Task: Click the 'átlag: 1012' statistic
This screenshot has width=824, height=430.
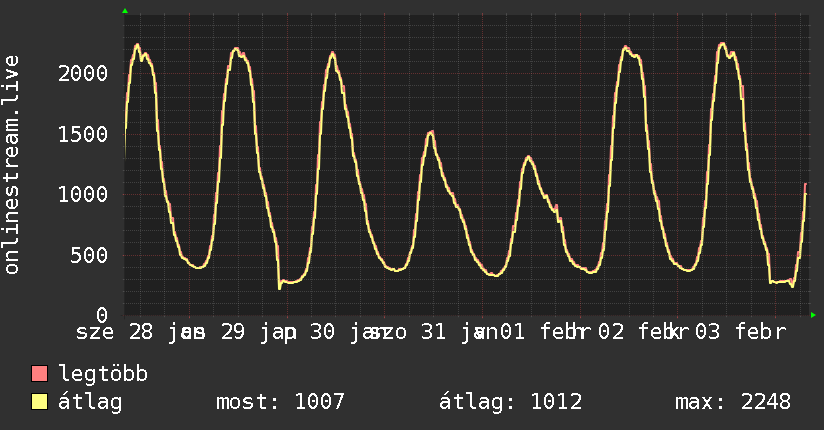Action: coord(510,402)
